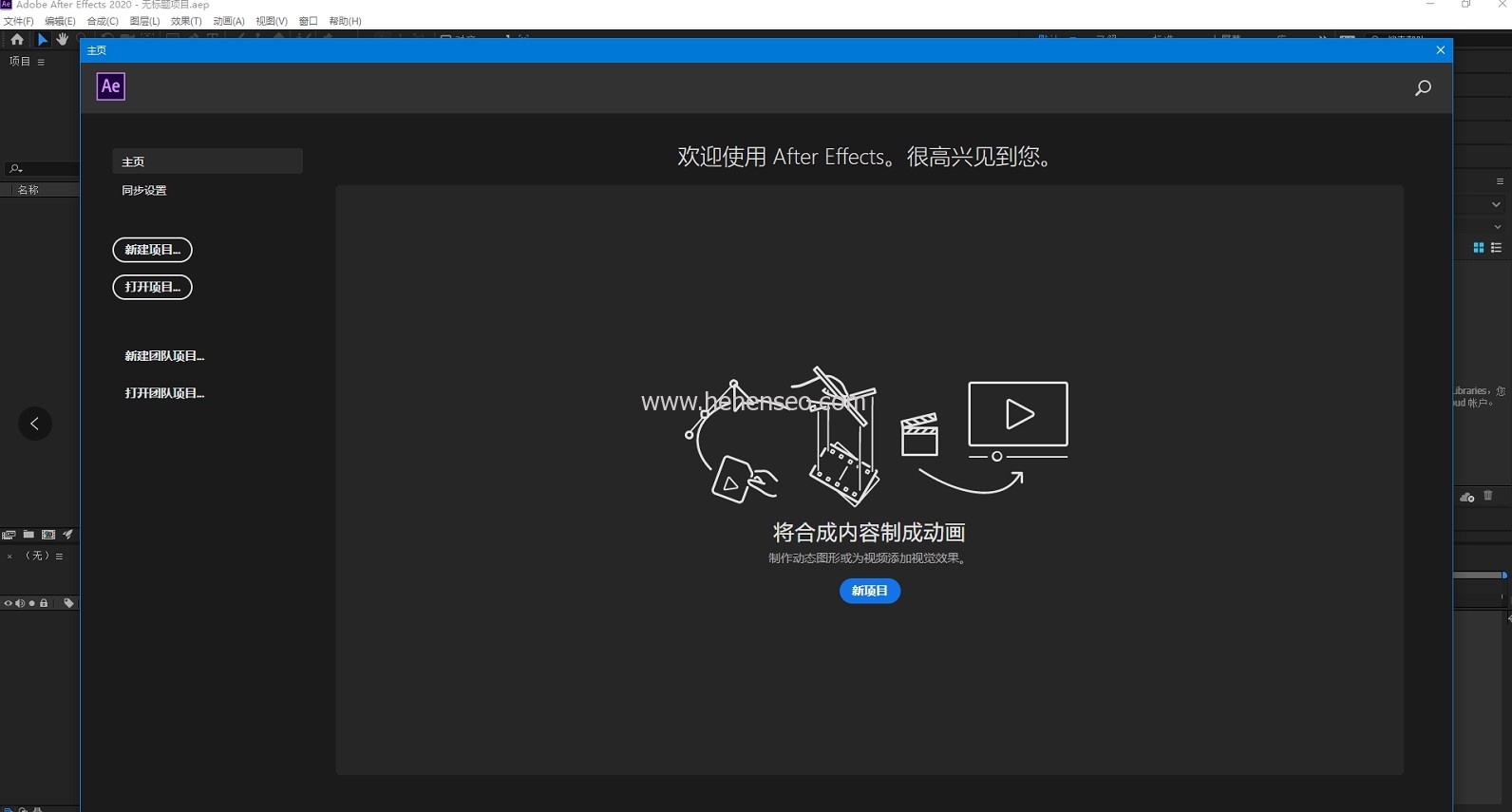1512x812 pixels.
Task: Create a new folder in the Project panel
Action: 28,535
